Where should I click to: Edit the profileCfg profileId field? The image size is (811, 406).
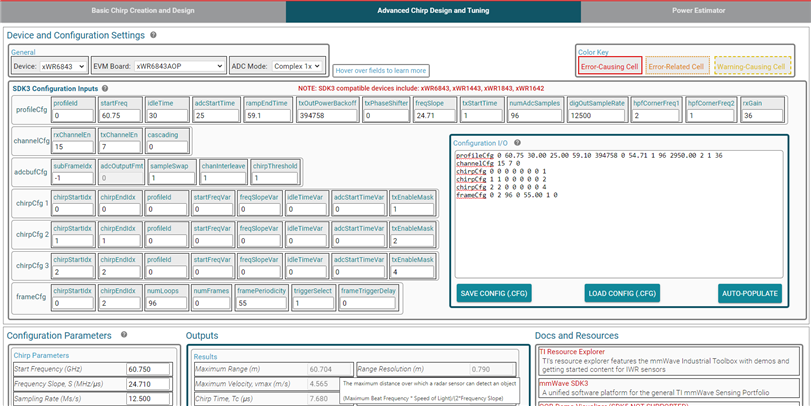click(73, 116)
